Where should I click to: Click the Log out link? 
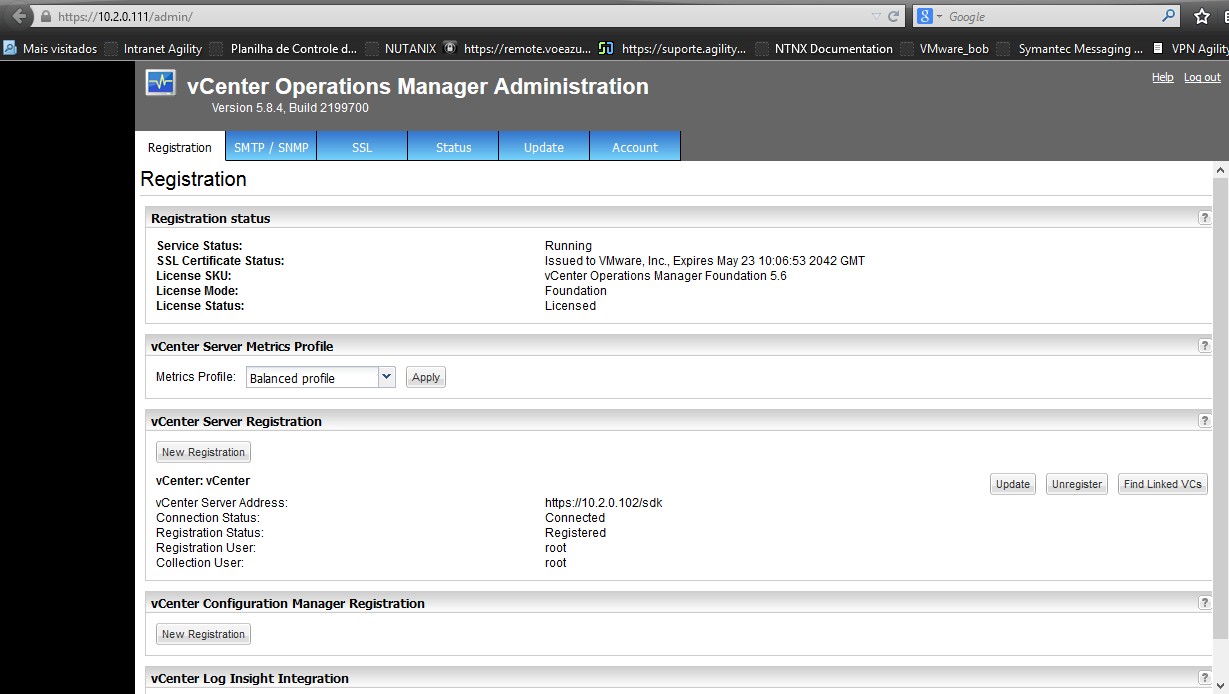(x=1202, y=77)
